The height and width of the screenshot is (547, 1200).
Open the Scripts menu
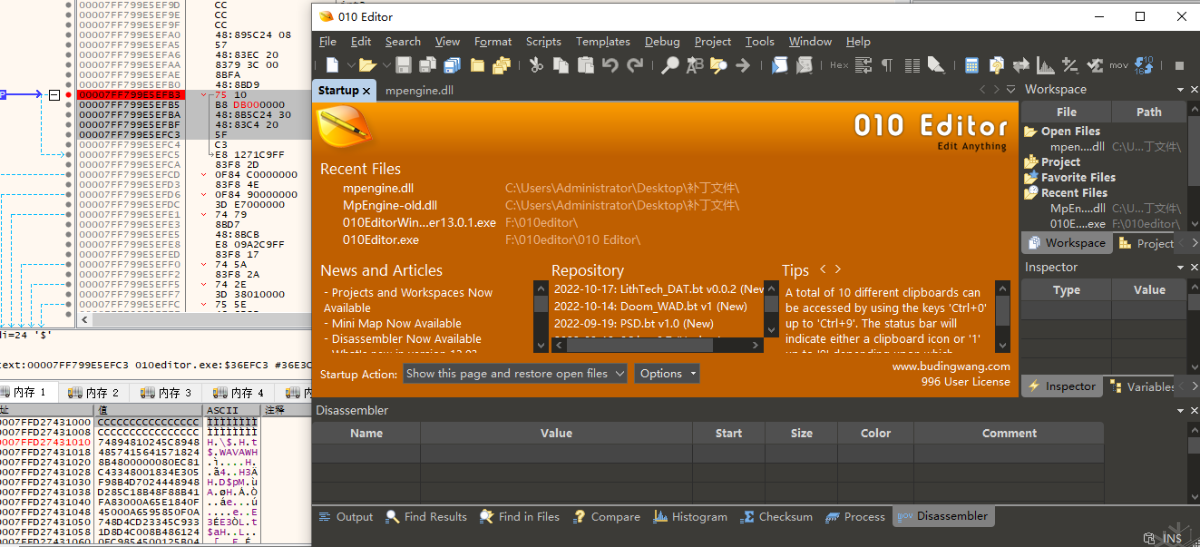543,41
